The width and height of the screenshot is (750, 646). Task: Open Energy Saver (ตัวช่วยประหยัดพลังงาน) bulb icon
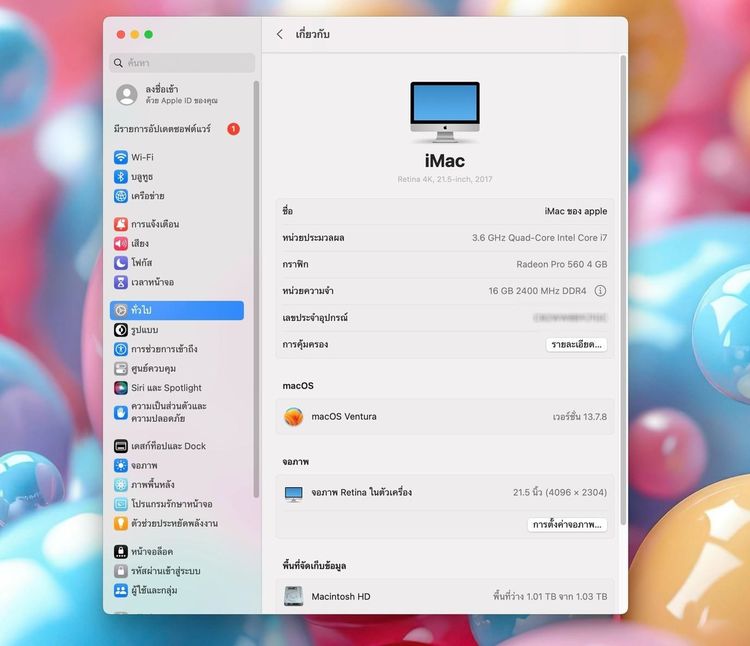(121, 523)
